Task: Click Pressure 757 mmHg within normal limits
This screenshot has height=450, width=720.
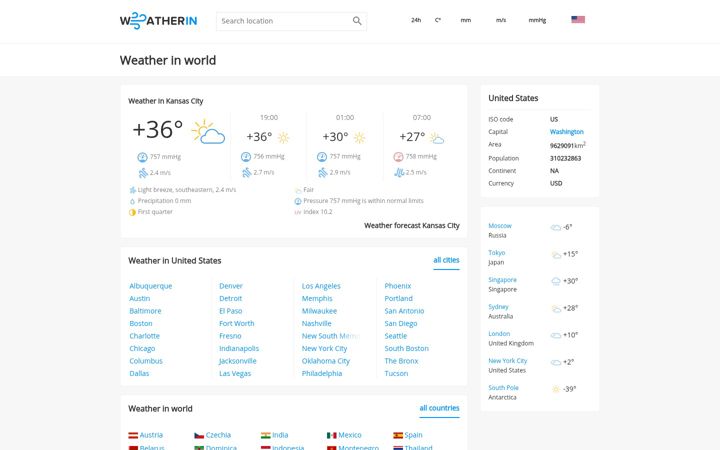Action: [x=363, y=201]
